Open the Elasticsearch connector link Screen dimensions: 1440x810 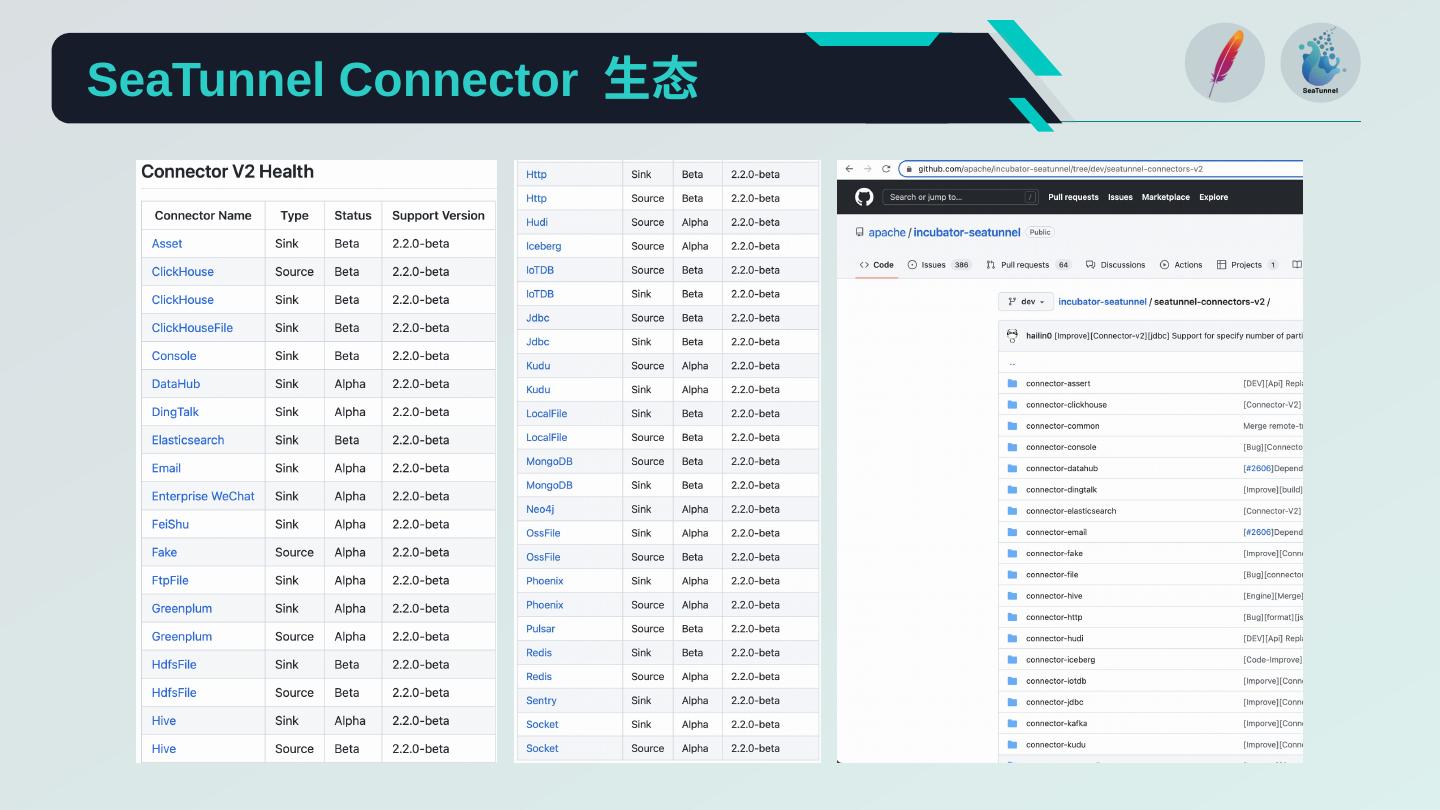(188, 439)
